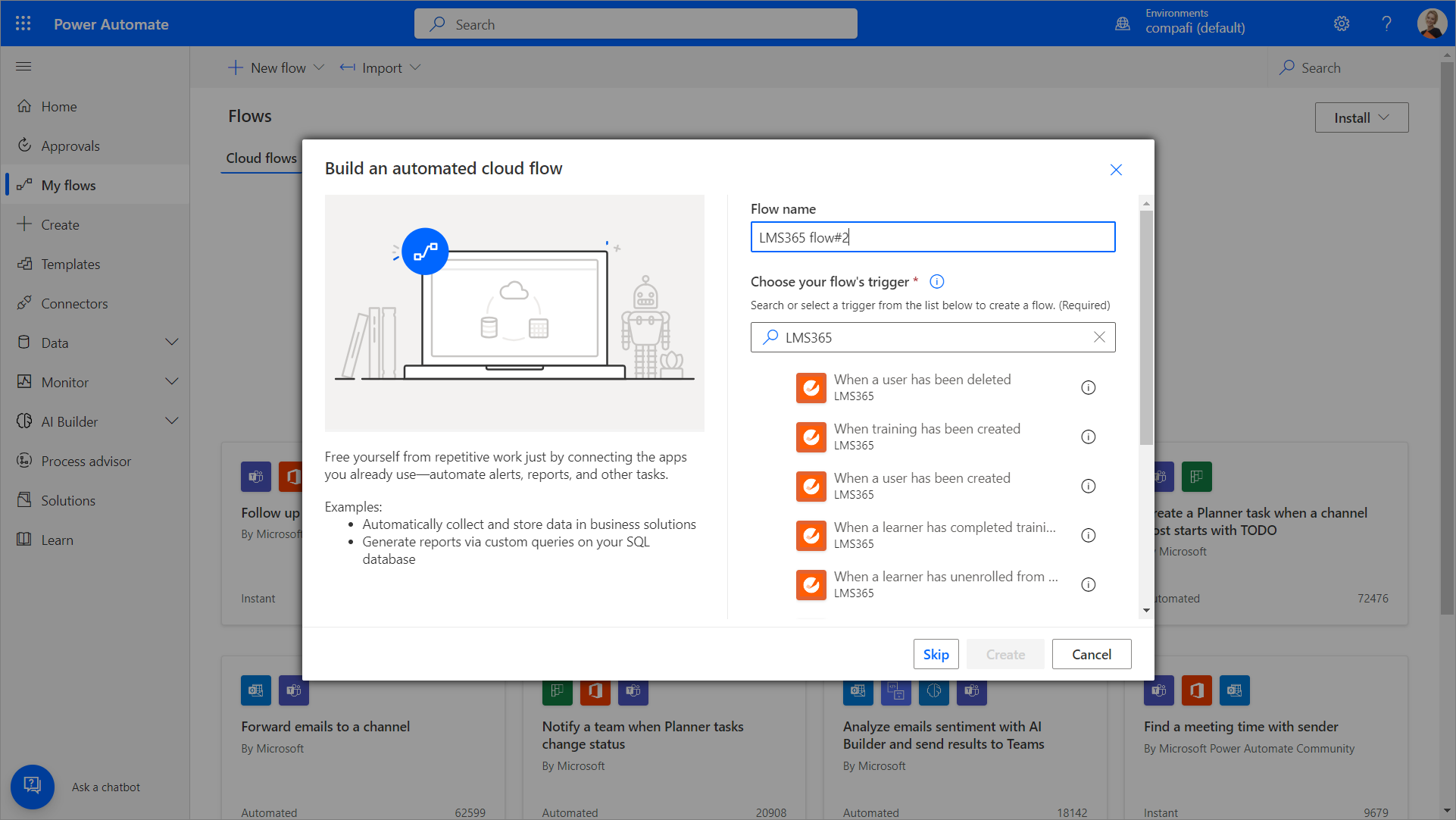Expand the AI Builder sidebar section
Image resolution: width=1456 pixels, height=820 pixels.
coord(172,421)
